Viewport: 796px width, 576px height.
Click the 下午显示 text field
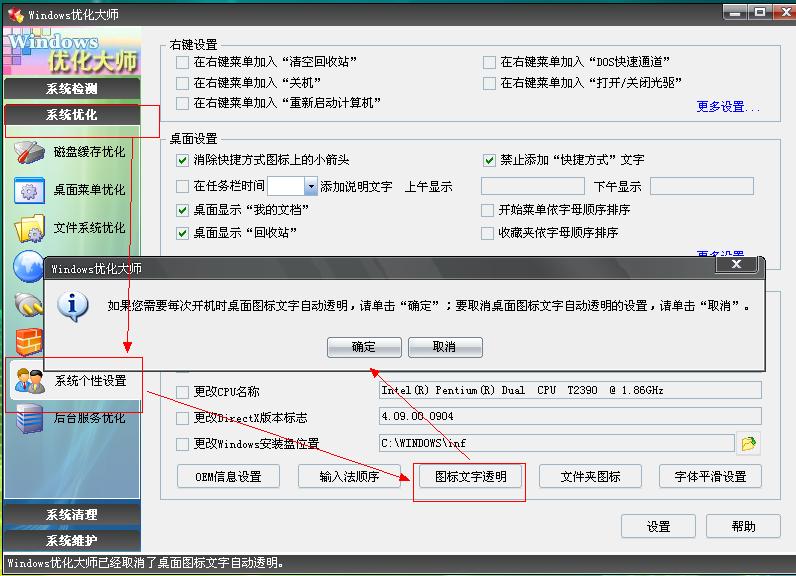tap(702, 186)
